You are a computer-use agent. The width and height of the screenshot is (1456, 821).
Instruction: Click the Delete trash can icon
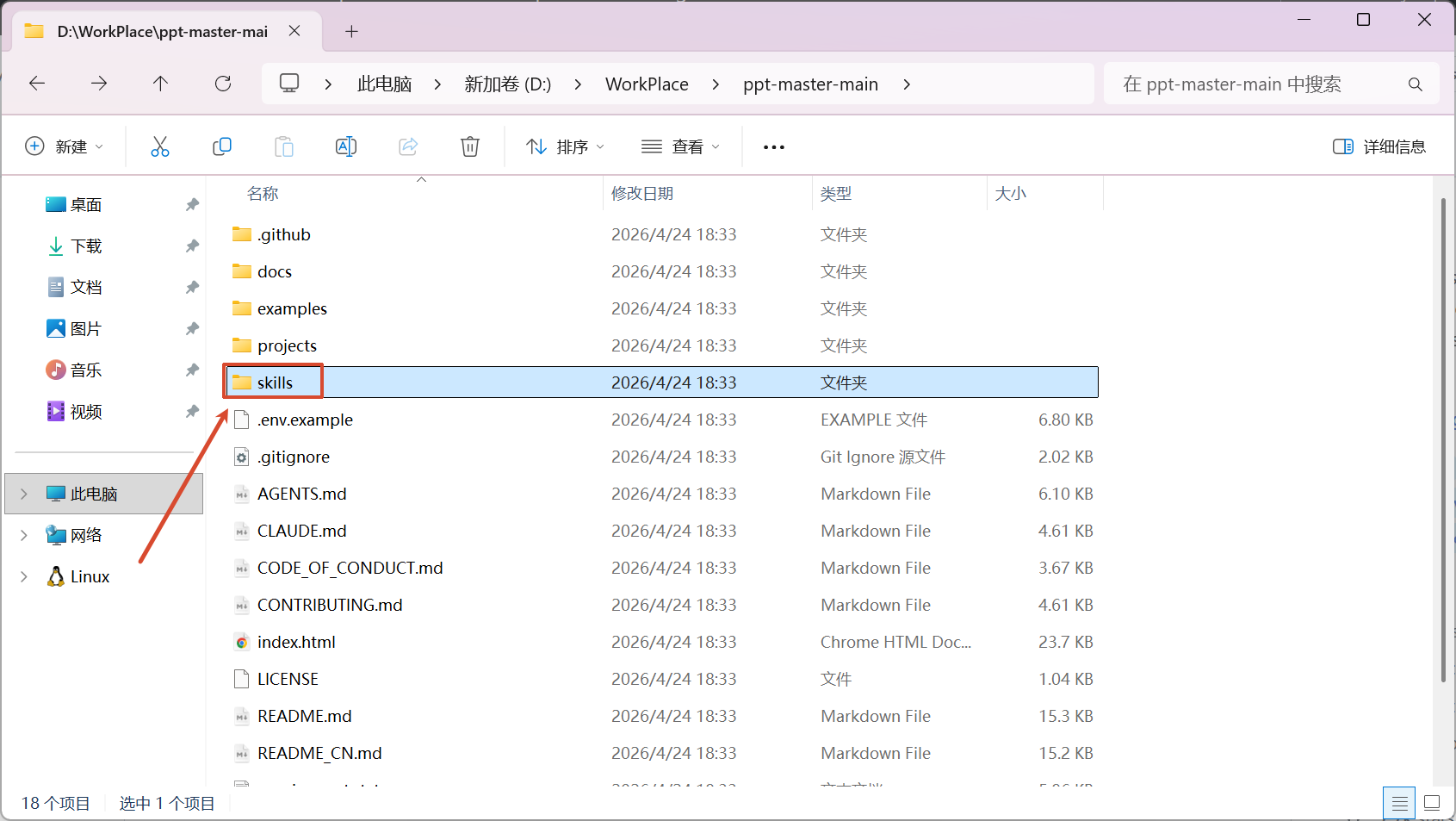point(469,146)
